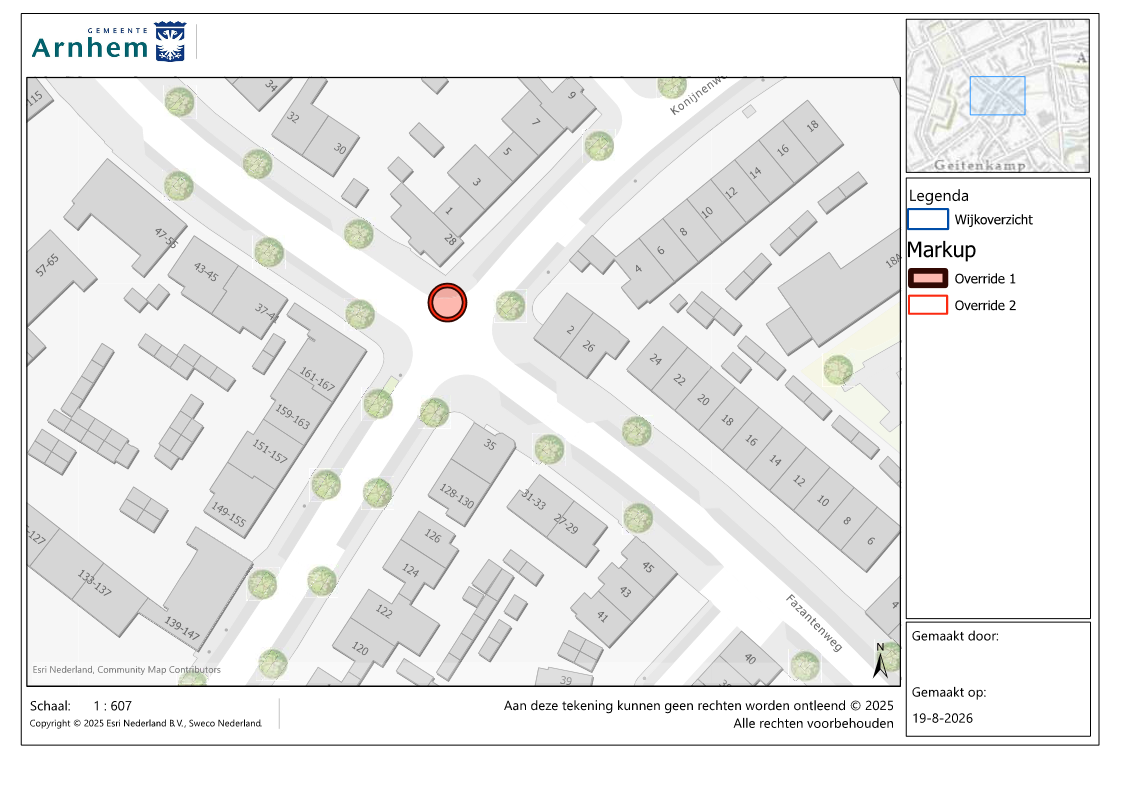
Task: Click the Arnhem coat of arms logo
Action: (x=170, y=42)
